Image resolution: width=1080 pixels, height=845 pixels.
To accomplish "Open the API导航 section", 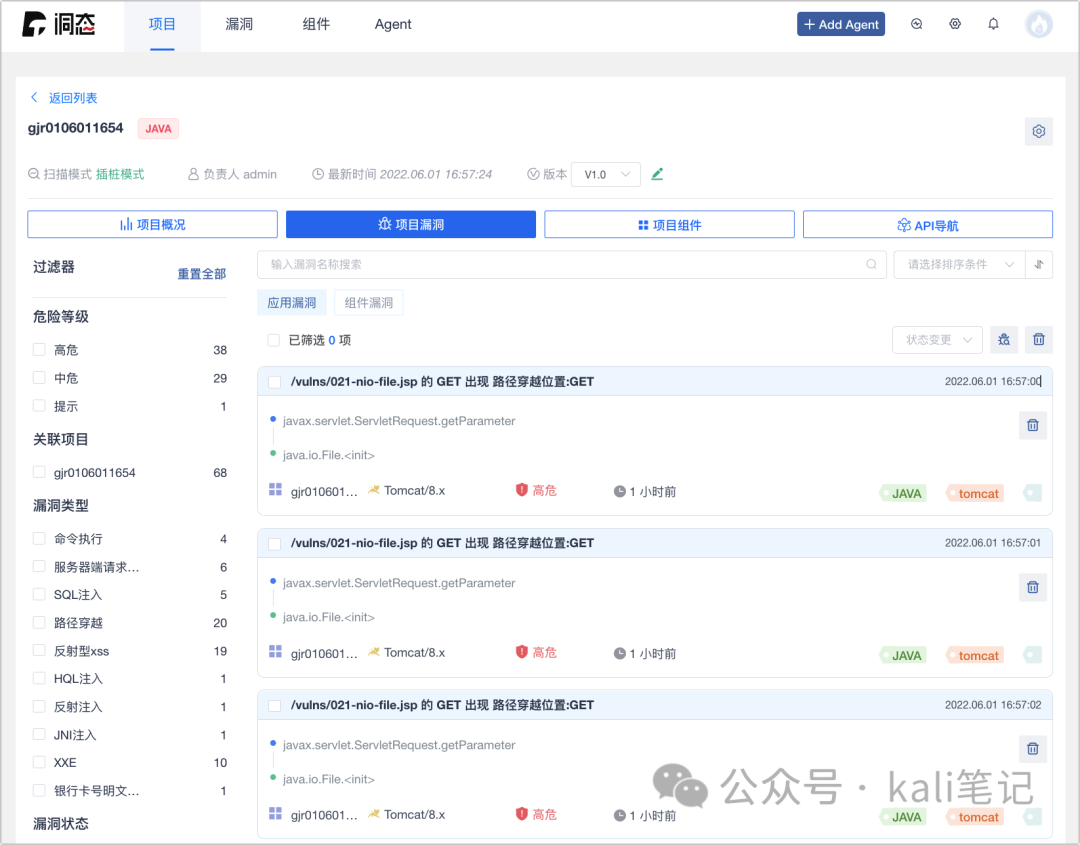I will coord(928,225).
